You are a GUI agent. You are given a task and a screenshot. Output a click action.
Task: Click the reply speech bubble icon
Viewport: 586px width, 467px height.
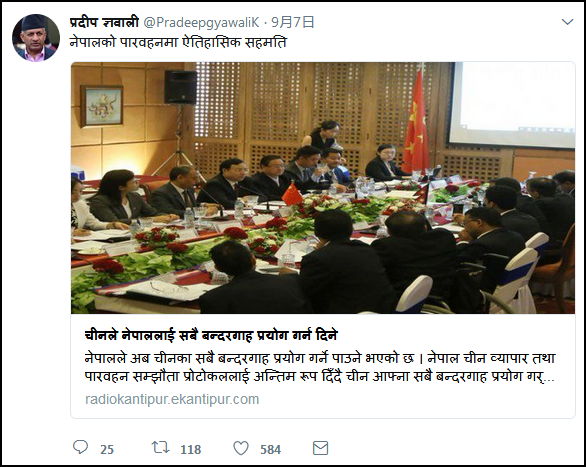(x=80, y=447)
